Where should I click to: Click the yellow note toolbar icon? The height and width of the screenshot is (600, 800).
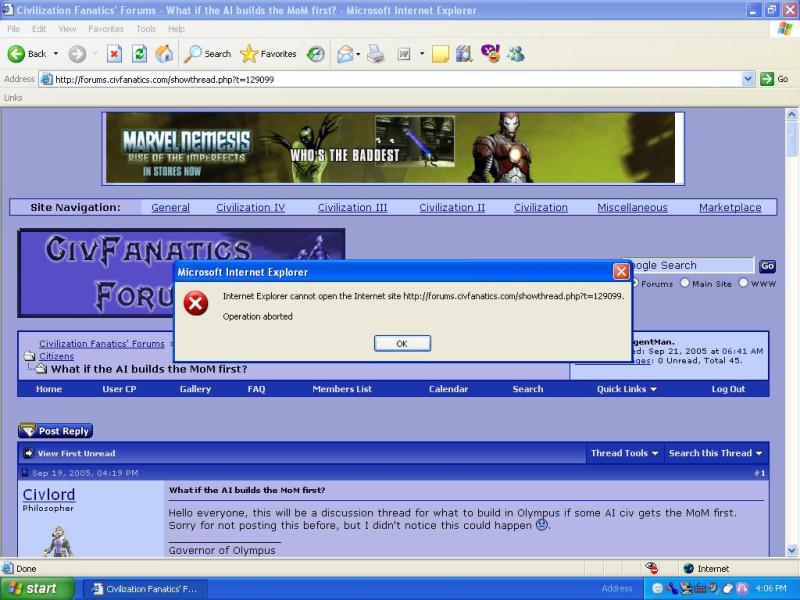440,54
